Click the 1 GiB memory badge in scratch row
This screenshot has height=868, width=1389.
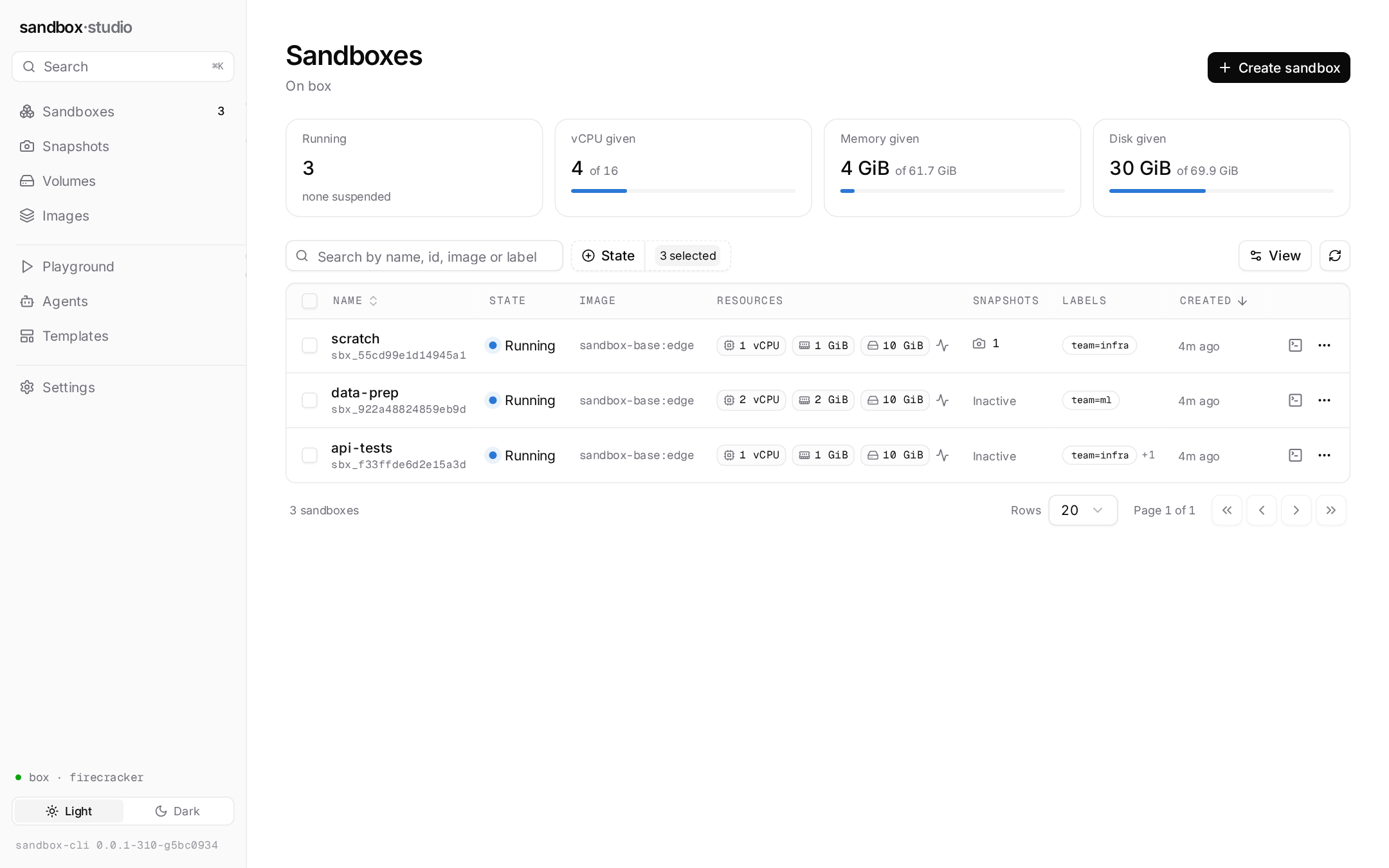[x=823, y=345]
